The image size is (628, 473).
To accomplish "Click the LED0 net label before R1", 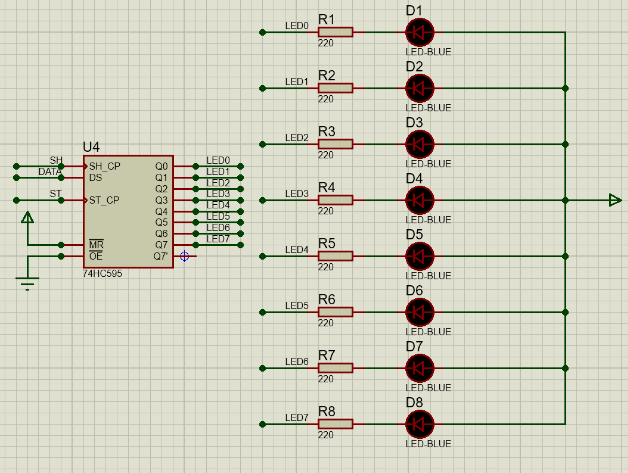I will pos(297,26).
